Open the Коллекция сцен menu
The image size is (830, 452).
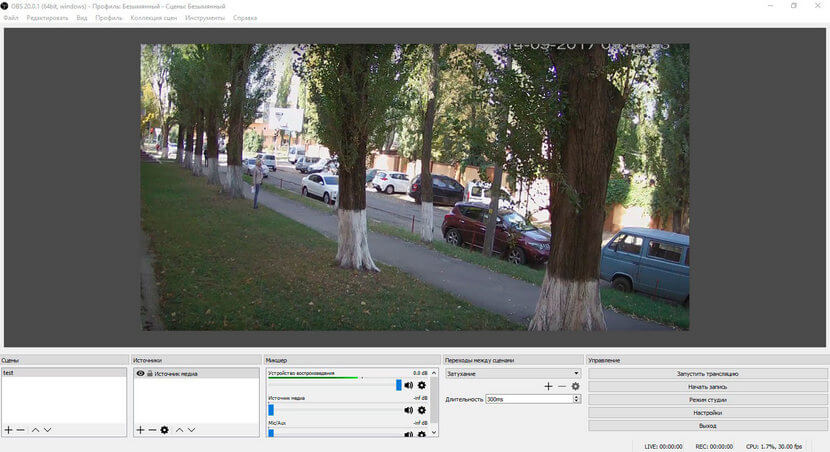(x=154, y=18)
